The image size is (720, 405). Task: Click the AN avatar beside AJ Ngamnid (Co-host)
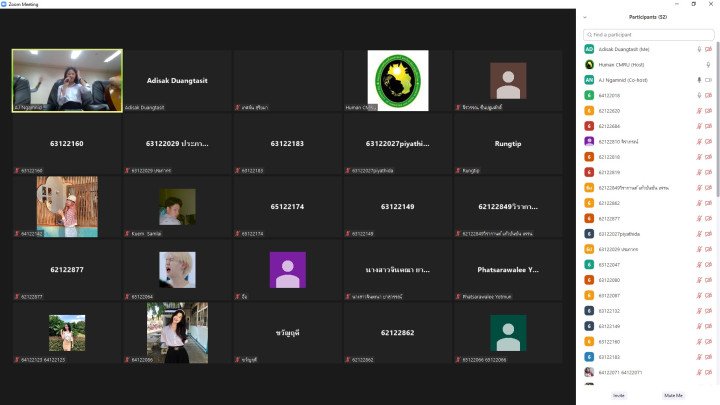(589, 80)
